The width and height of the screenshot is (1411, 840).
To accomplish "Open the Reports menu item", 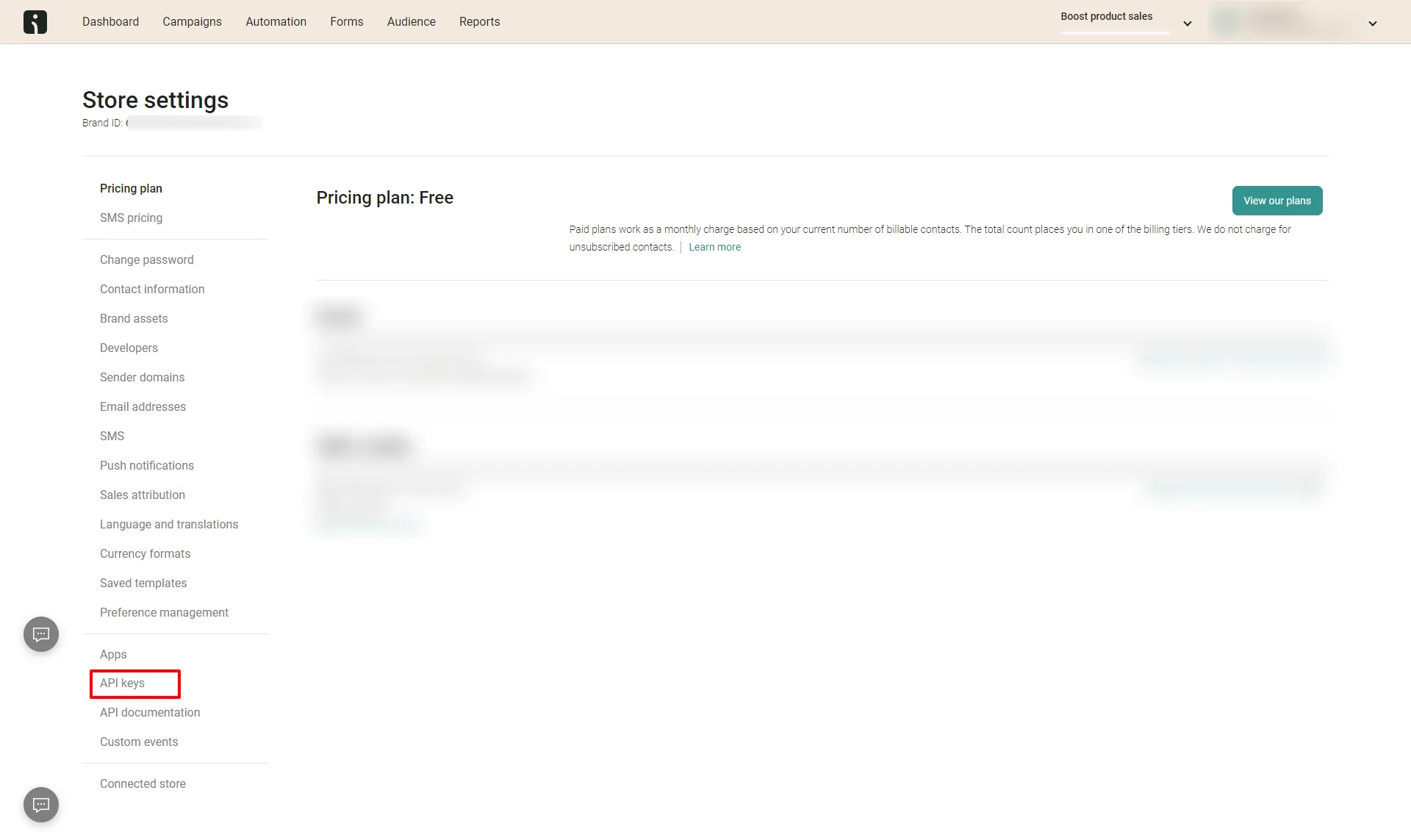I will tap(479, 22).
